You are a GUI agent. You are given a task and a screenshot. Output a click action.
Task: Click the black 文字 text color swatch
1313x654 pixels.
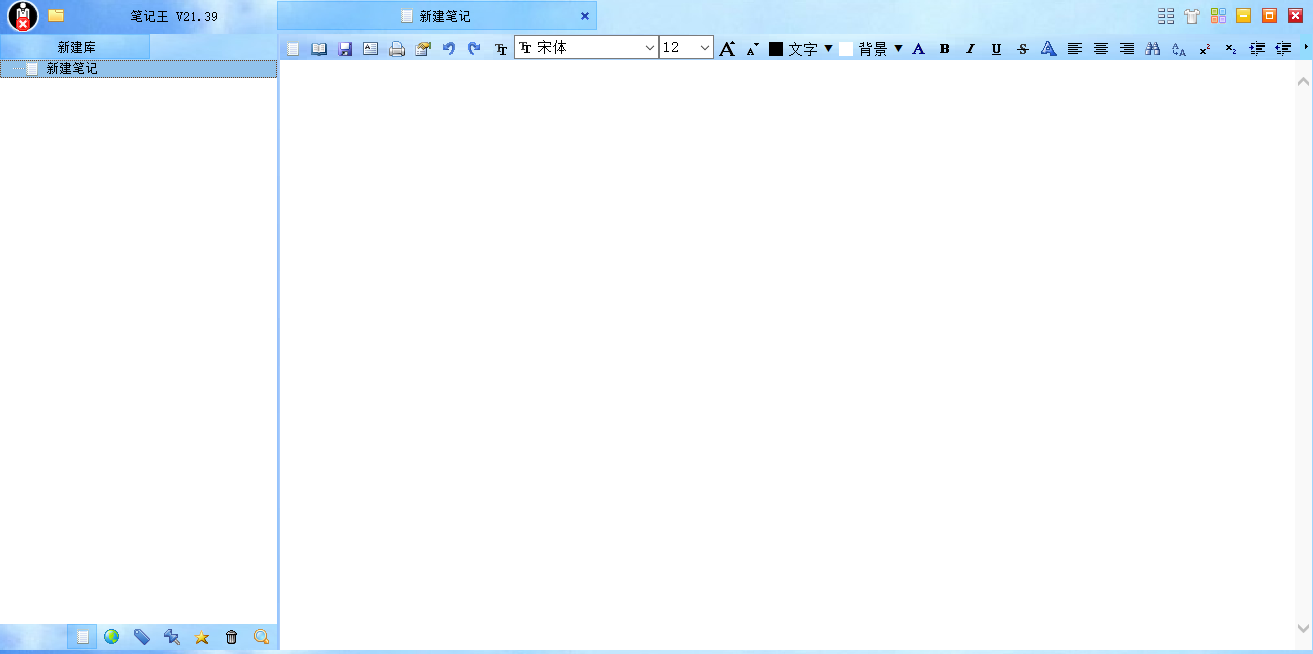(776, 49)
